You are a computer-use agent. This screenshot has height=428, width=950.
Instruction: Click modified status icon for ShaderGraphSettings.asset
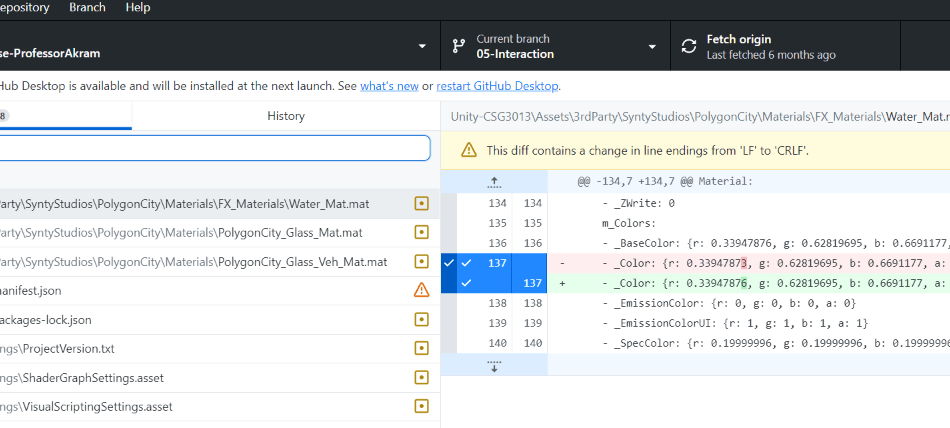(421, 378)
